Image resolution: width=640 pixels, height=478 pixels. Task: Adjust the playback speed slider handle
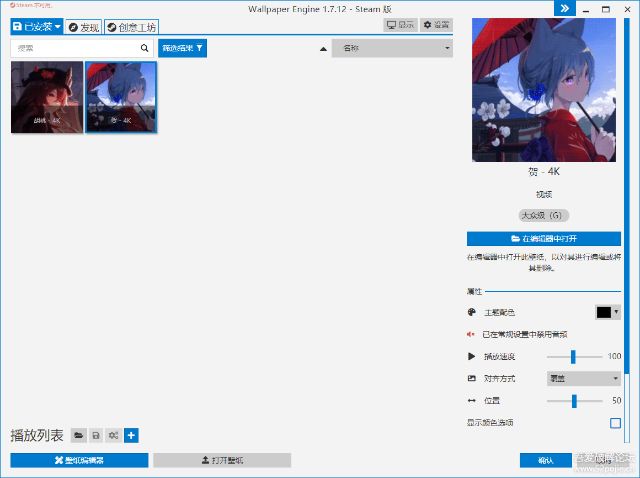point(573,357)
